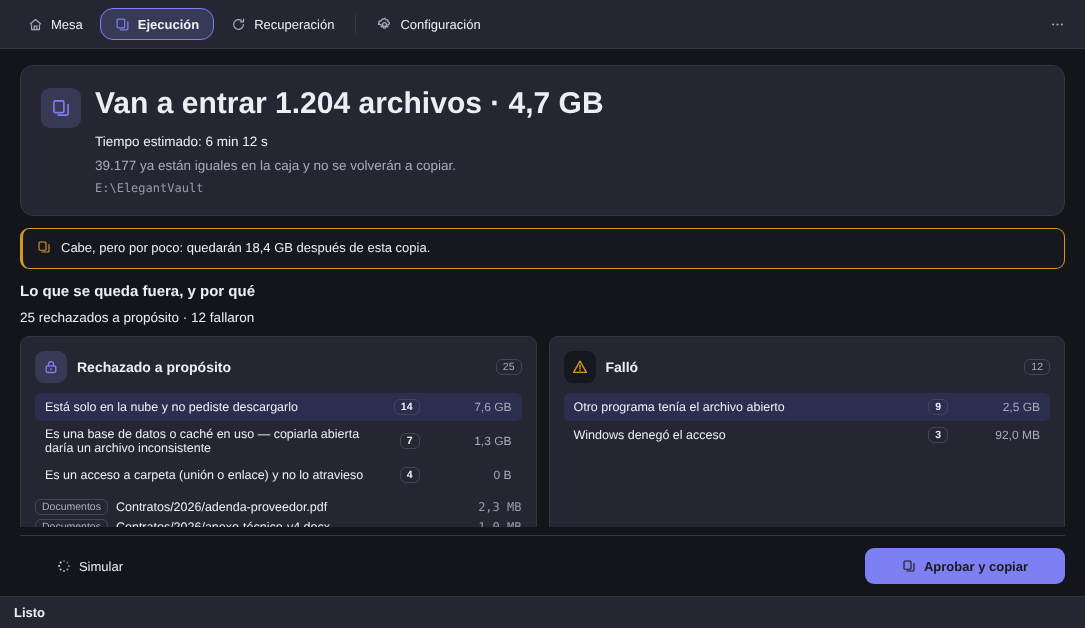This screenshot has height=628, width=1085.
Task: Click the file Contratos/2026/adenda-proveedor.pdf
Action: tap(221, 507)
